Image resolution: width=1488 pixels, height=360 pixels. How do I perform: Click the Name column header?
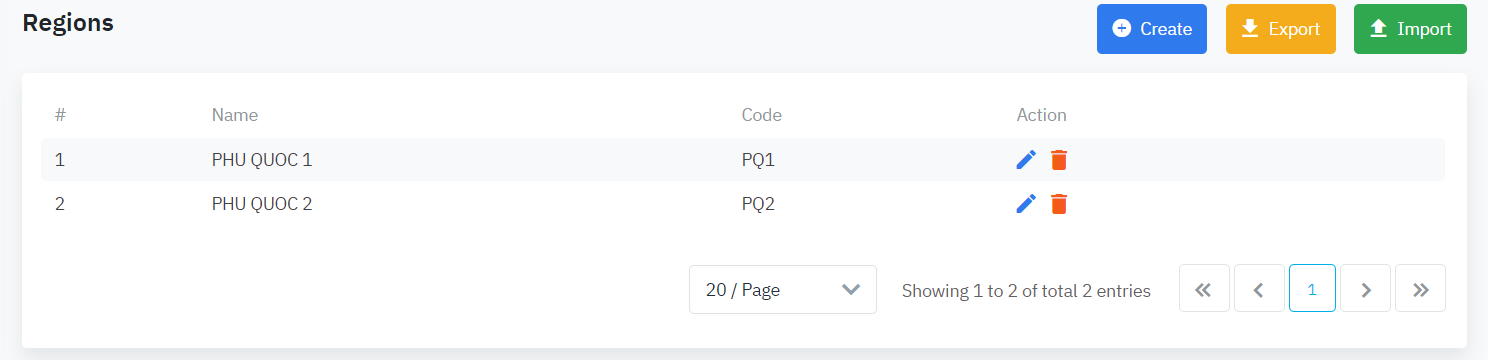click(235, 115)
